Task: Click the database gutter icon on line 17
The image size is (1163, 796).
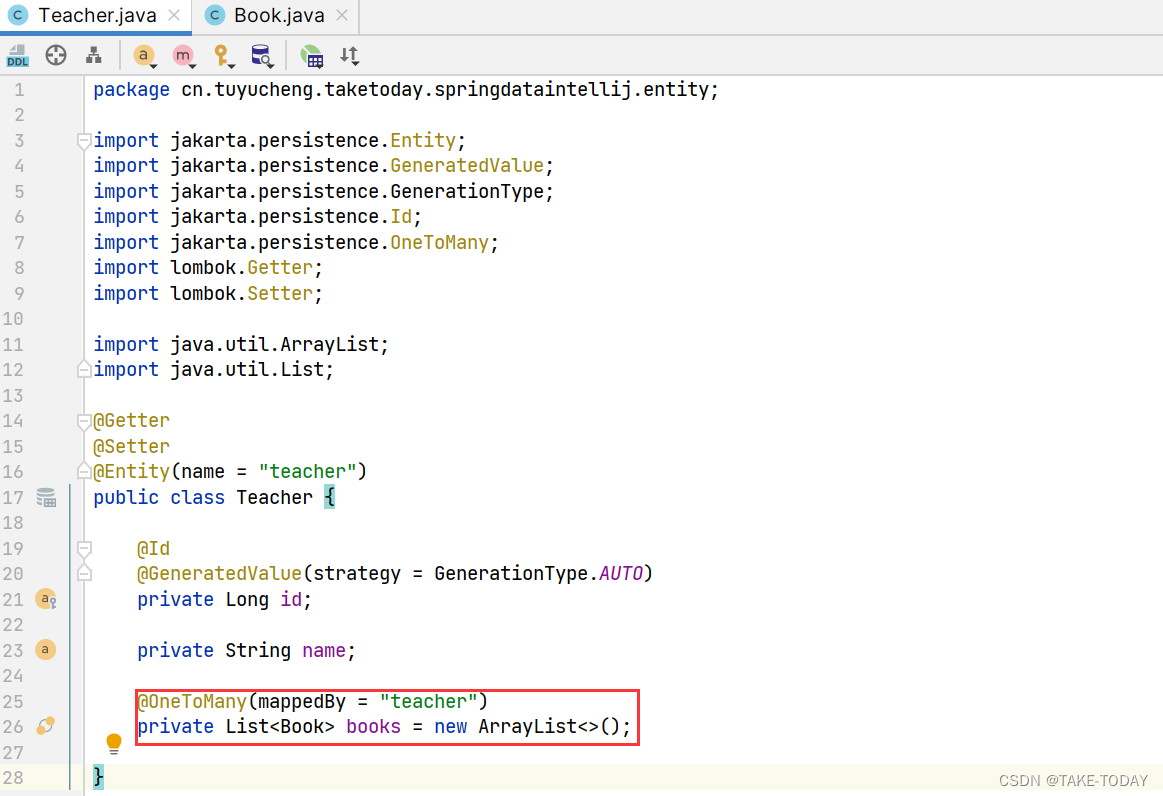Action: pos(47,497)
